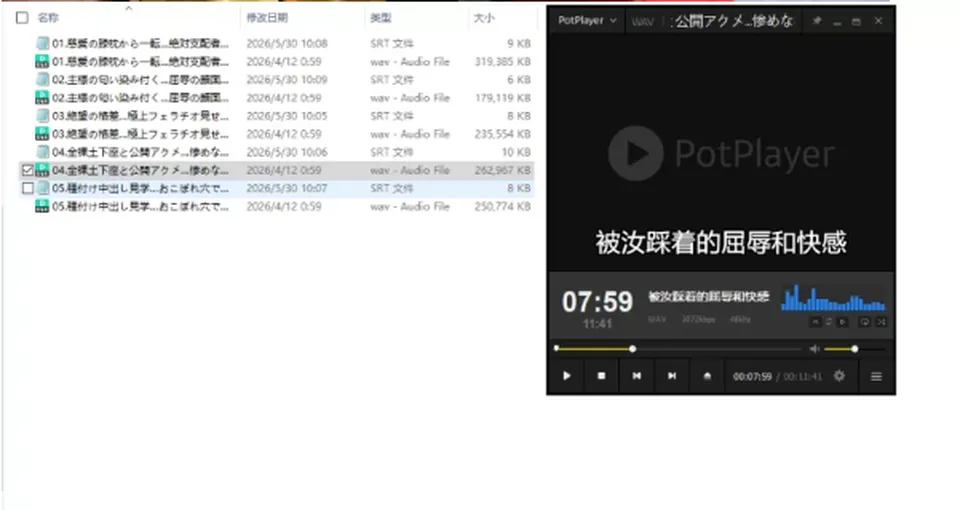Screen dimensions: 960x510
Task: Uncheck the checkbox on the 262,967 KB wav row
Action: pyautogui.click(x=28, y=170)
